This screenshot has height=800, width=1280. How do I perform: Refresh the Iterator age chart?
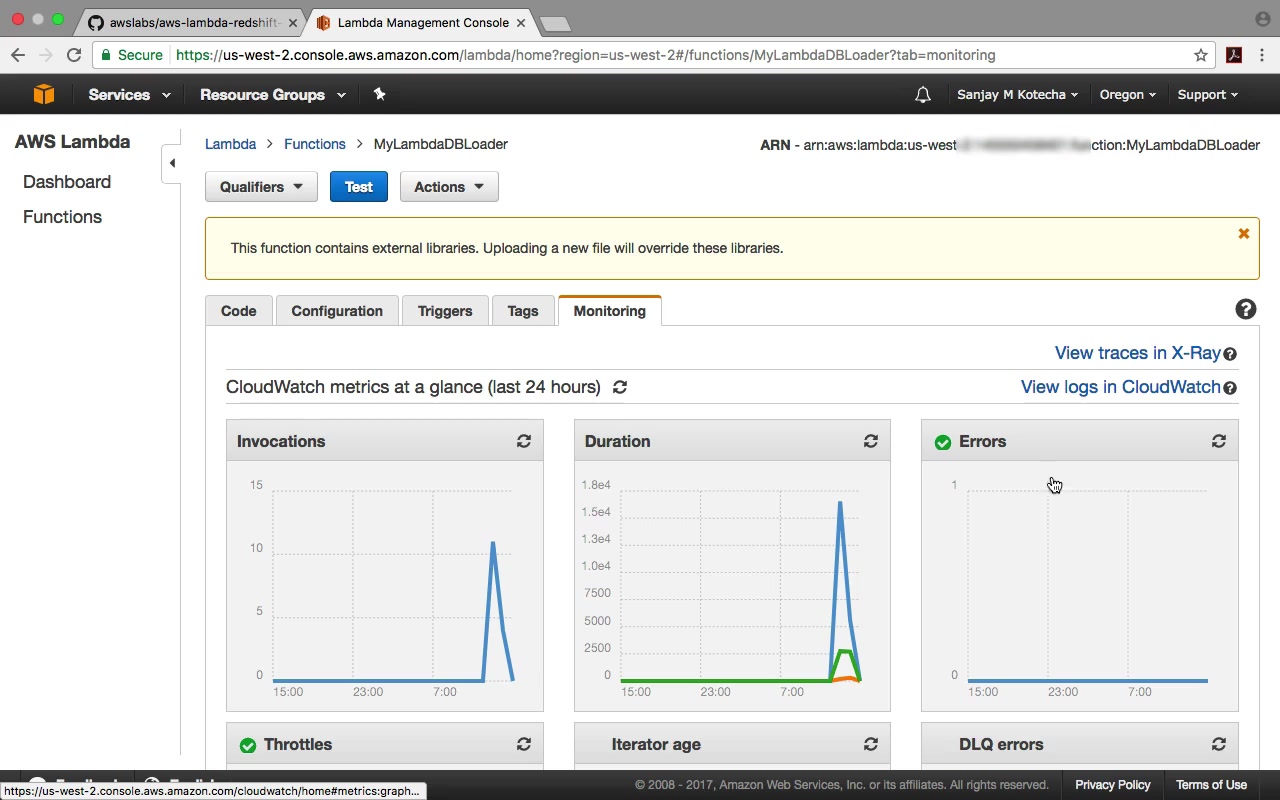click(x=871, y=744)
